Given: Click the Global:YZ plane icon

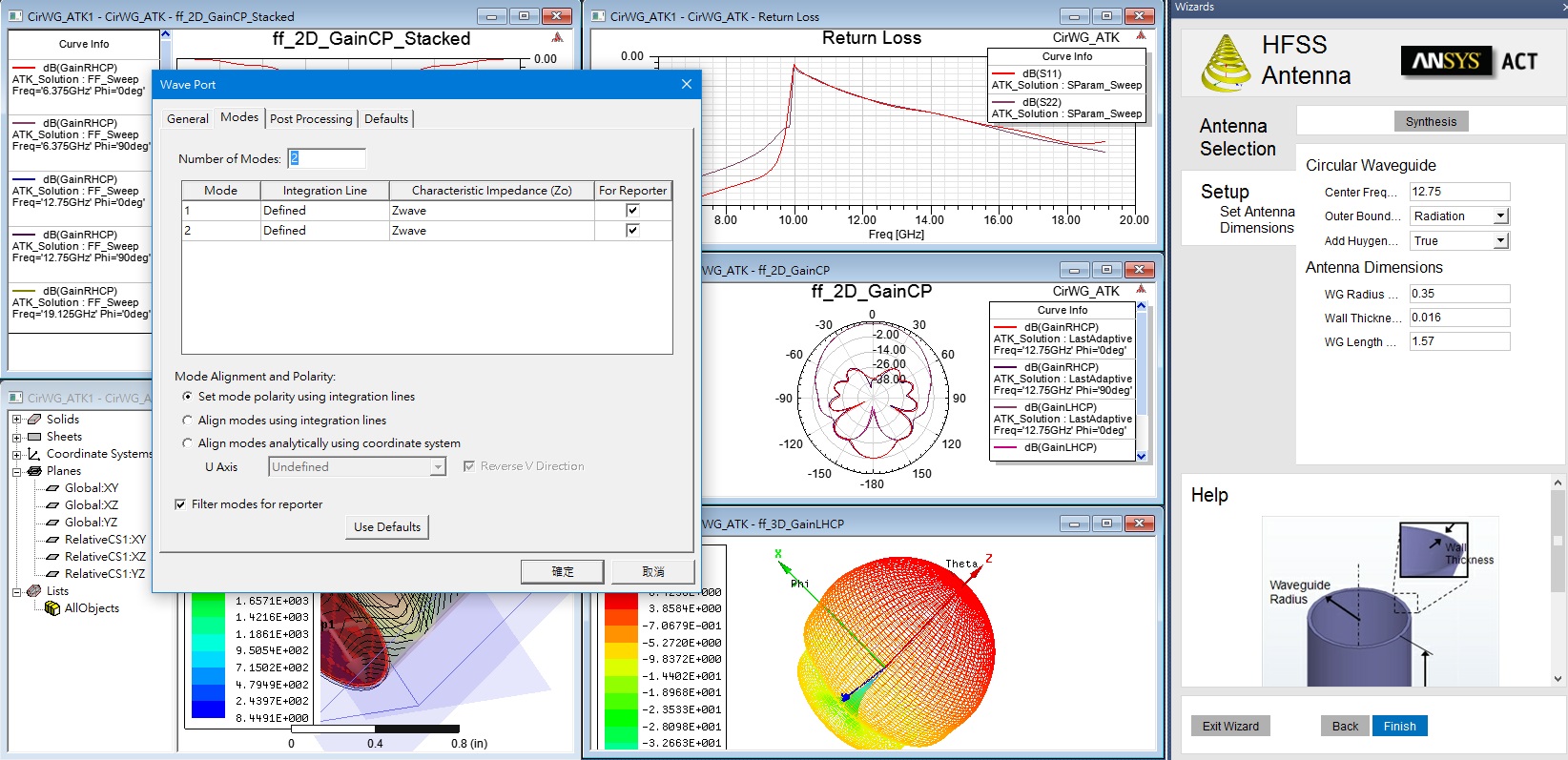Looking at the screenshot, I should 53,523.
